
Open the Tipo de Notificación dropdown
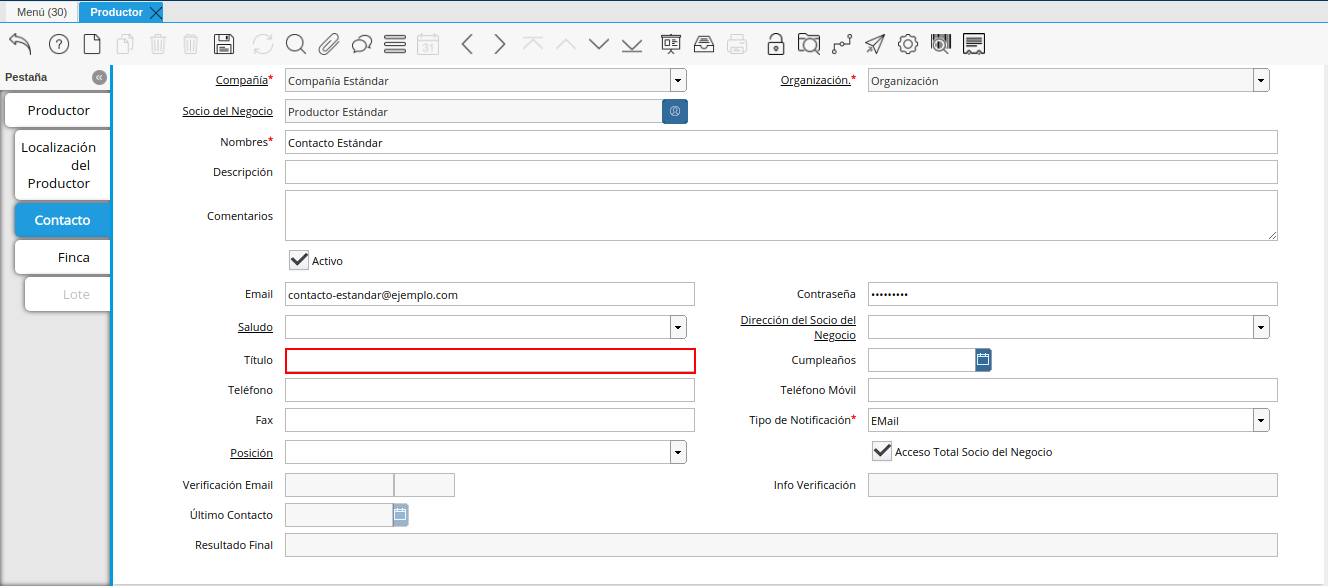(1261, 421)
